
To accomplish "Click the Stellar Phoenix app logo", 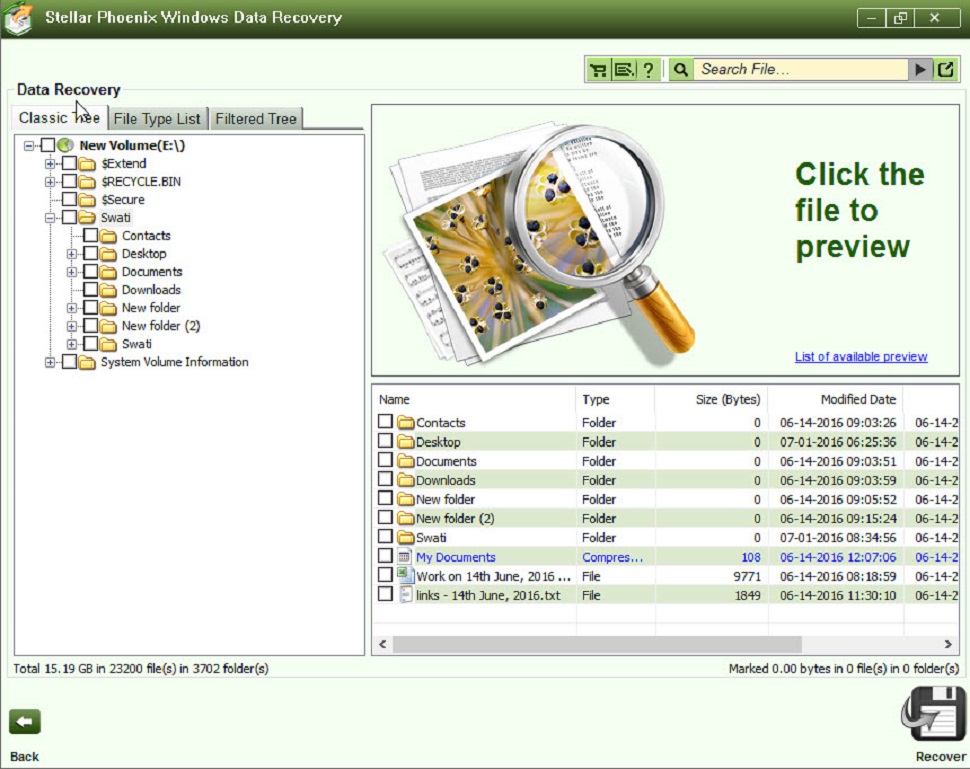I will [x=19, y=19].
